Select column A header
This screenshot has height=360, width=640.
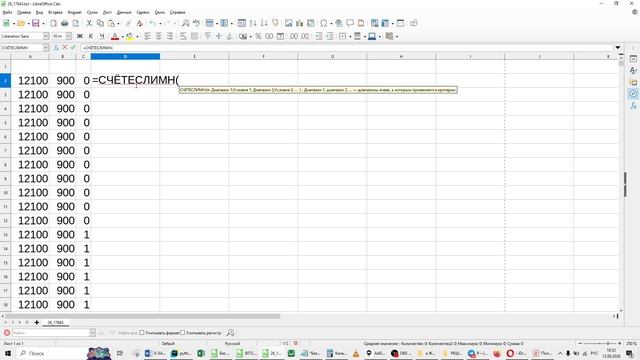coord(30,56)
